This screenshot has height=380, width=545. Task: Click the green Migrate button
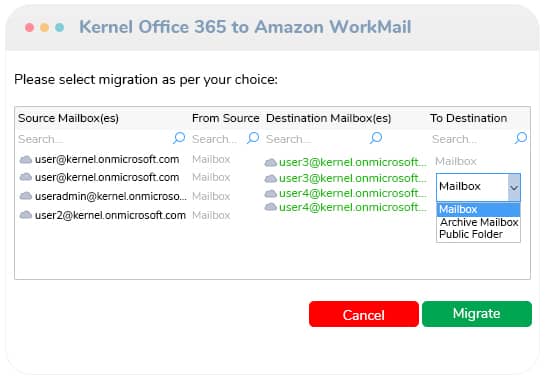click(477, 314)
